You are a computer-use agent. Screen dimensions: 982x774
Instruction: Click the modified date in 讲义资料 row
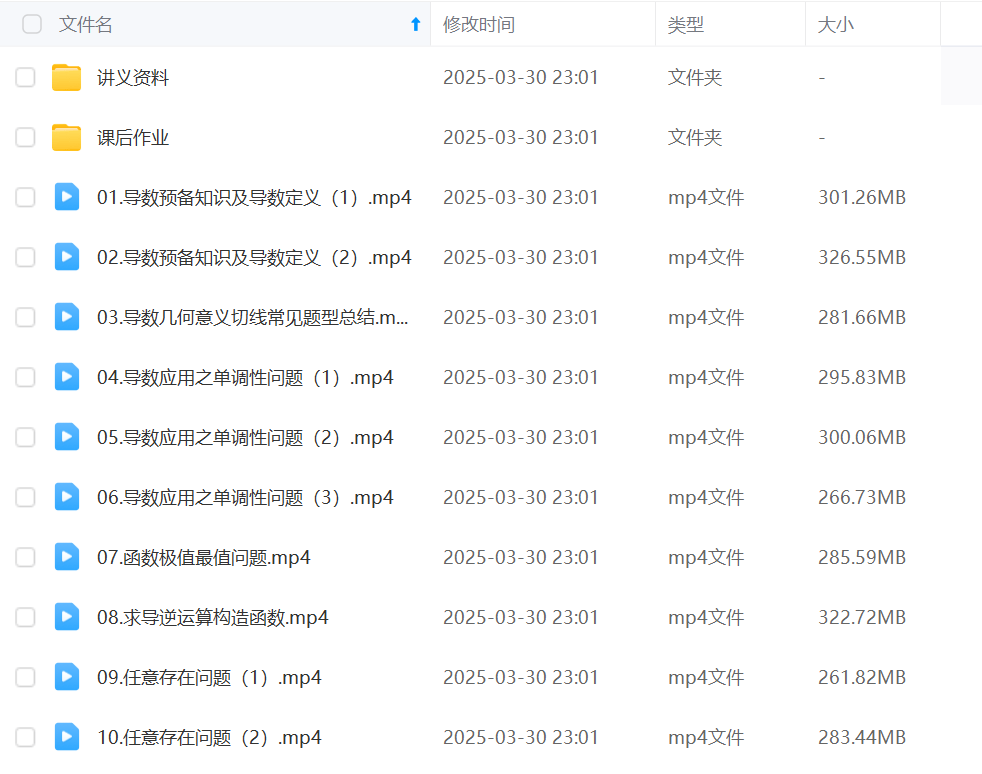pos(520,78)
